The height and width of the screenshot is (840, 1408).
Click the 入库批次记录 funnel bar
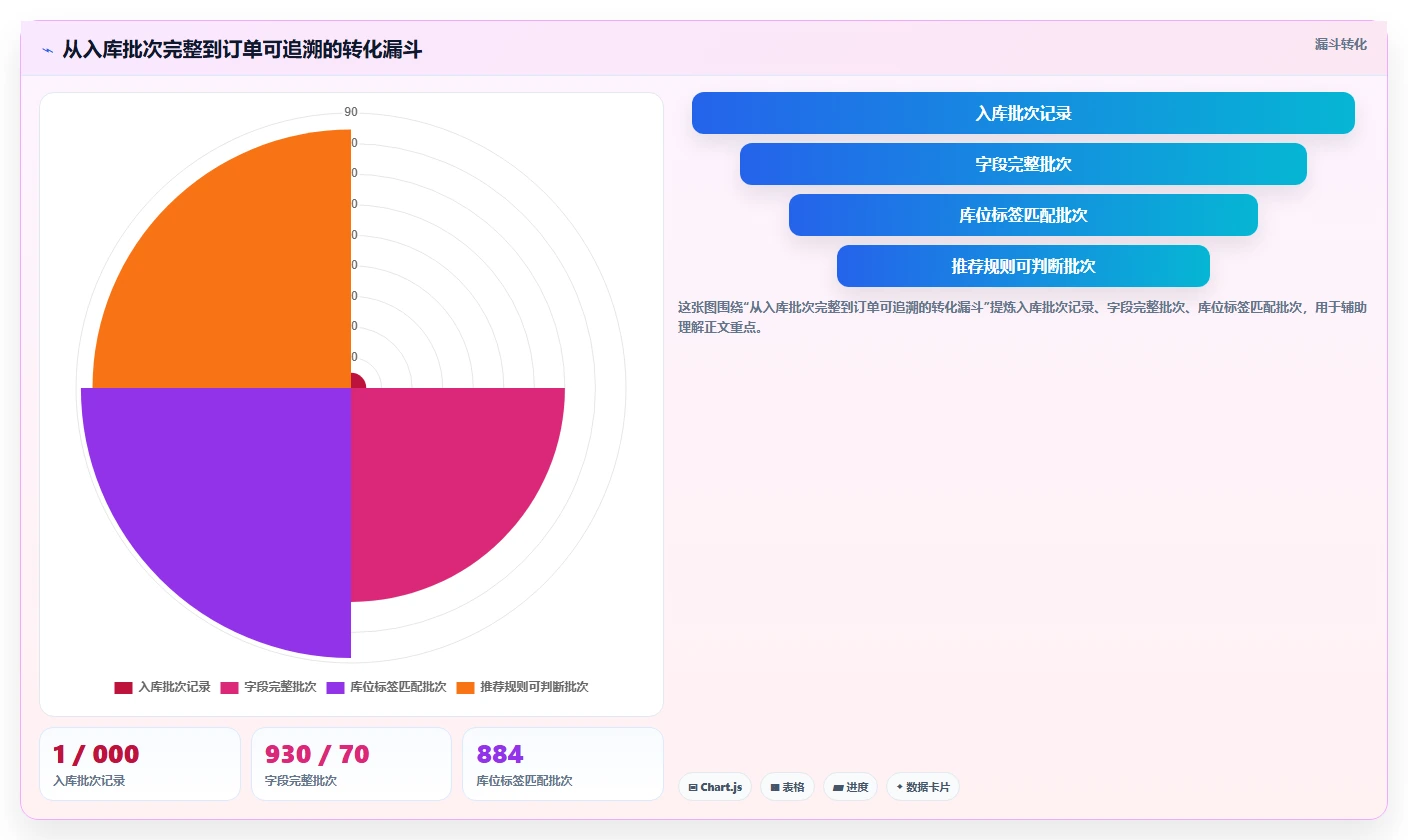1023,113
